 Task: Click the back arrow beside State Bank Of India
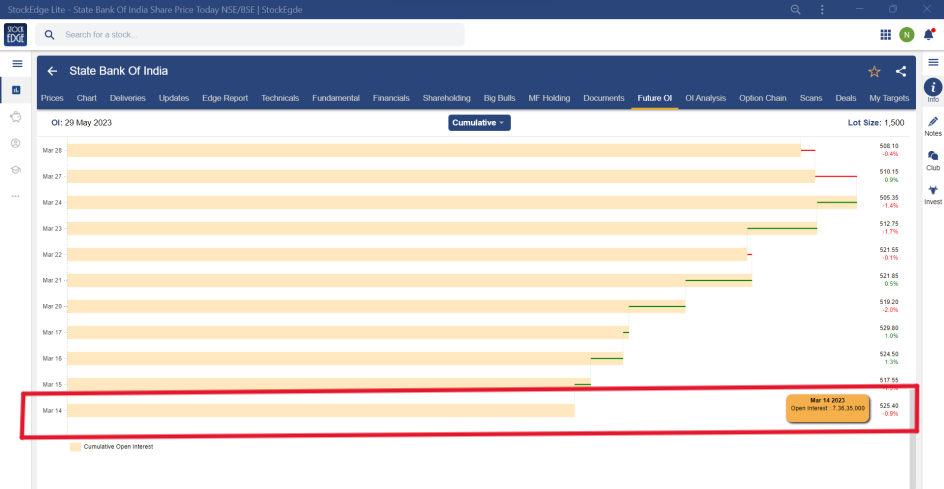(x=52, y=72)
